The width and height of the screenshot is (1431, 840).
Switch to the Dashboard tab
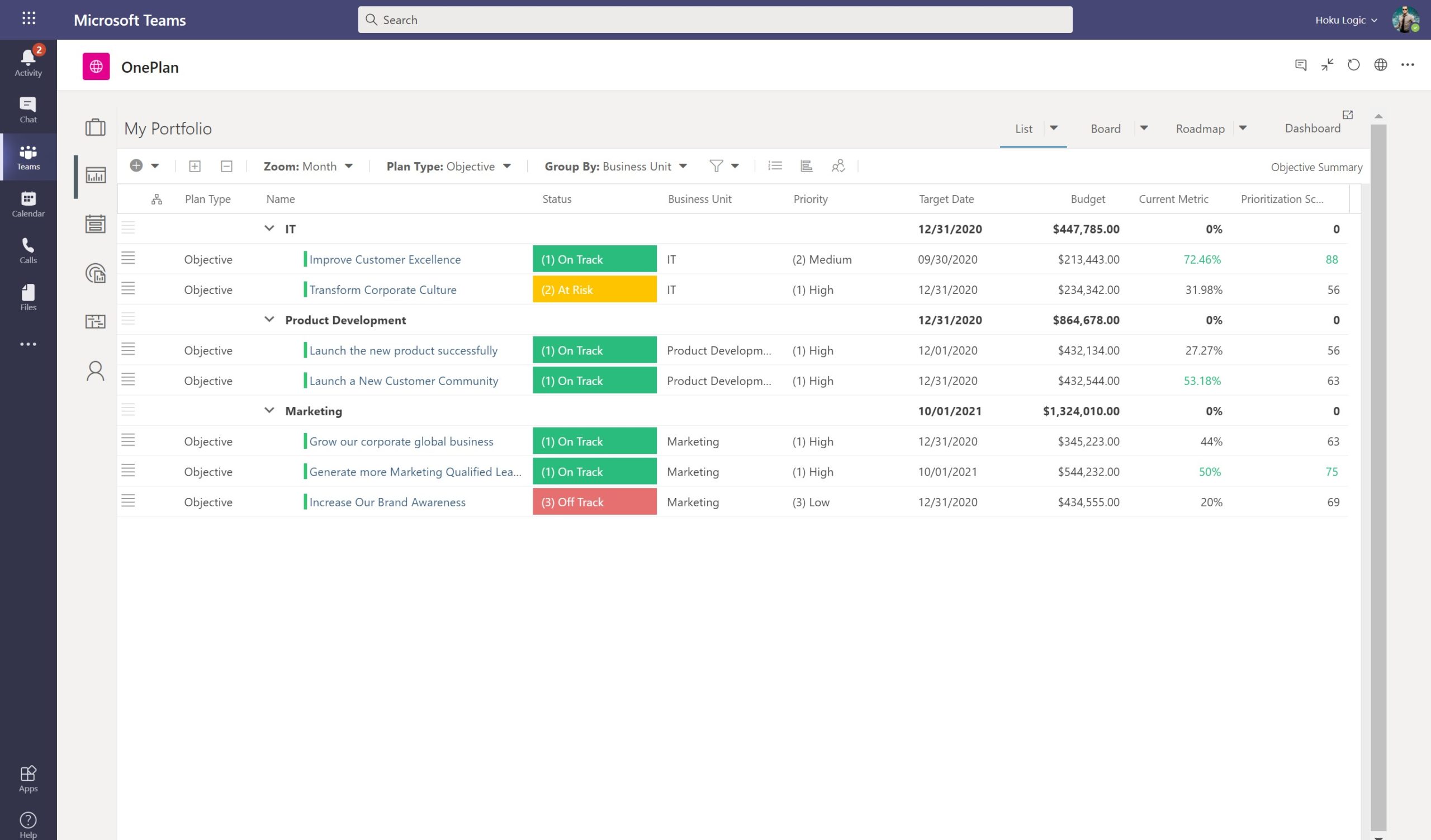(1312, 129)
